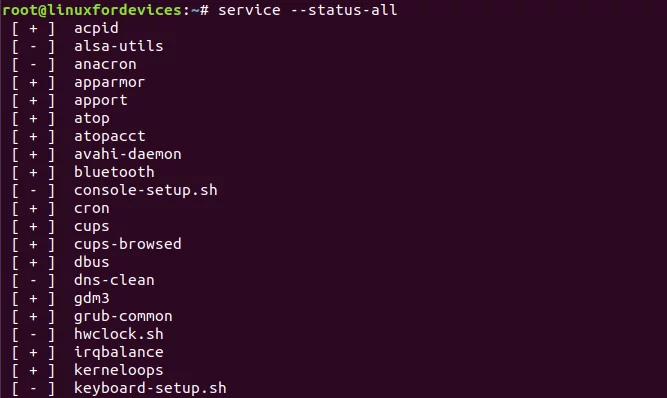
Task: Select the cron service name
Action: tap(91, 209)
